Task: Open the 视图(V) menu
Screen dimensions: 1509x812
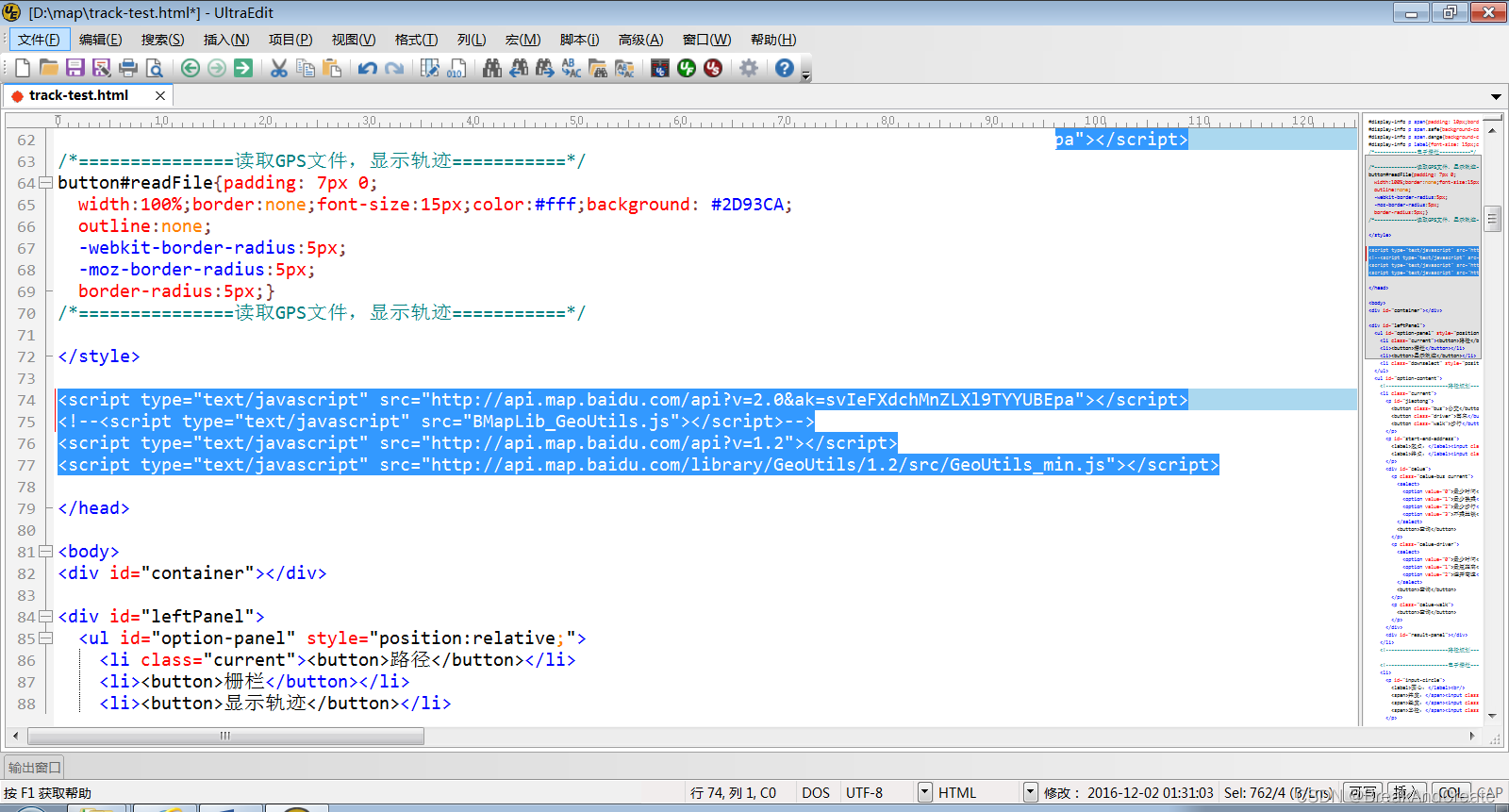Action: point(354,40)
